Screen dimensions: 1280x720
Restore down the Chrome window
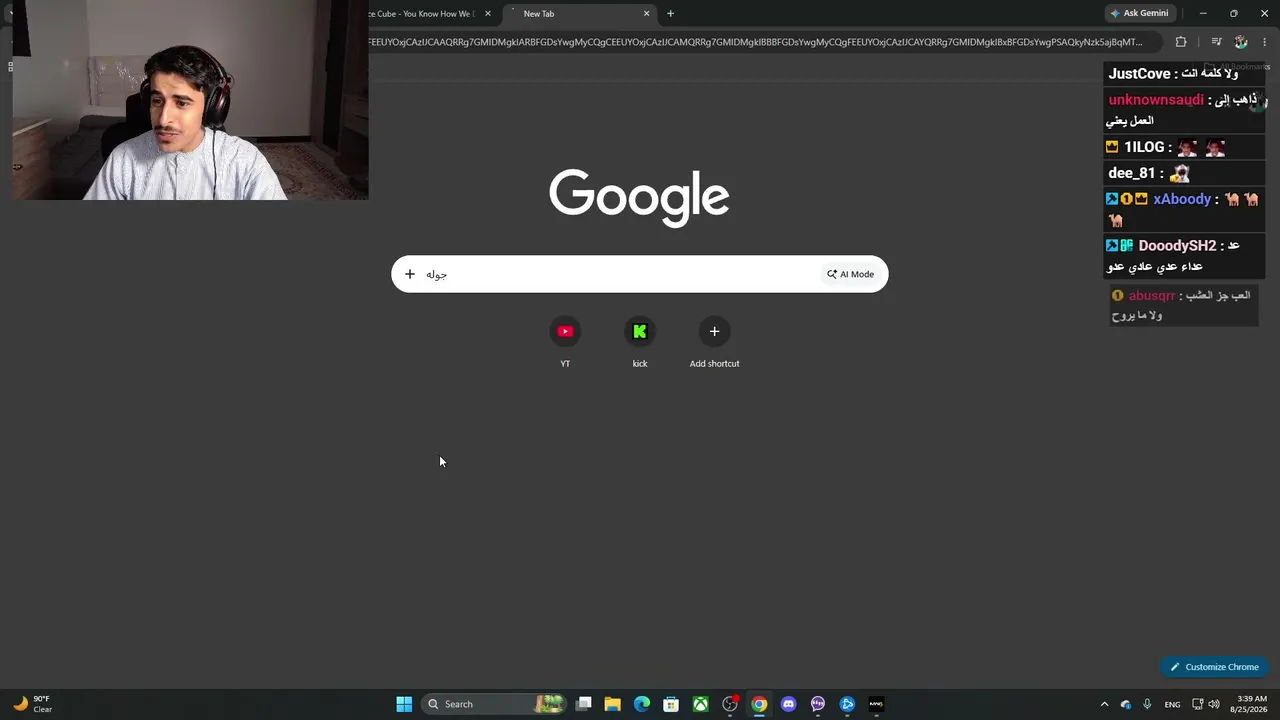click(1233, 13)
